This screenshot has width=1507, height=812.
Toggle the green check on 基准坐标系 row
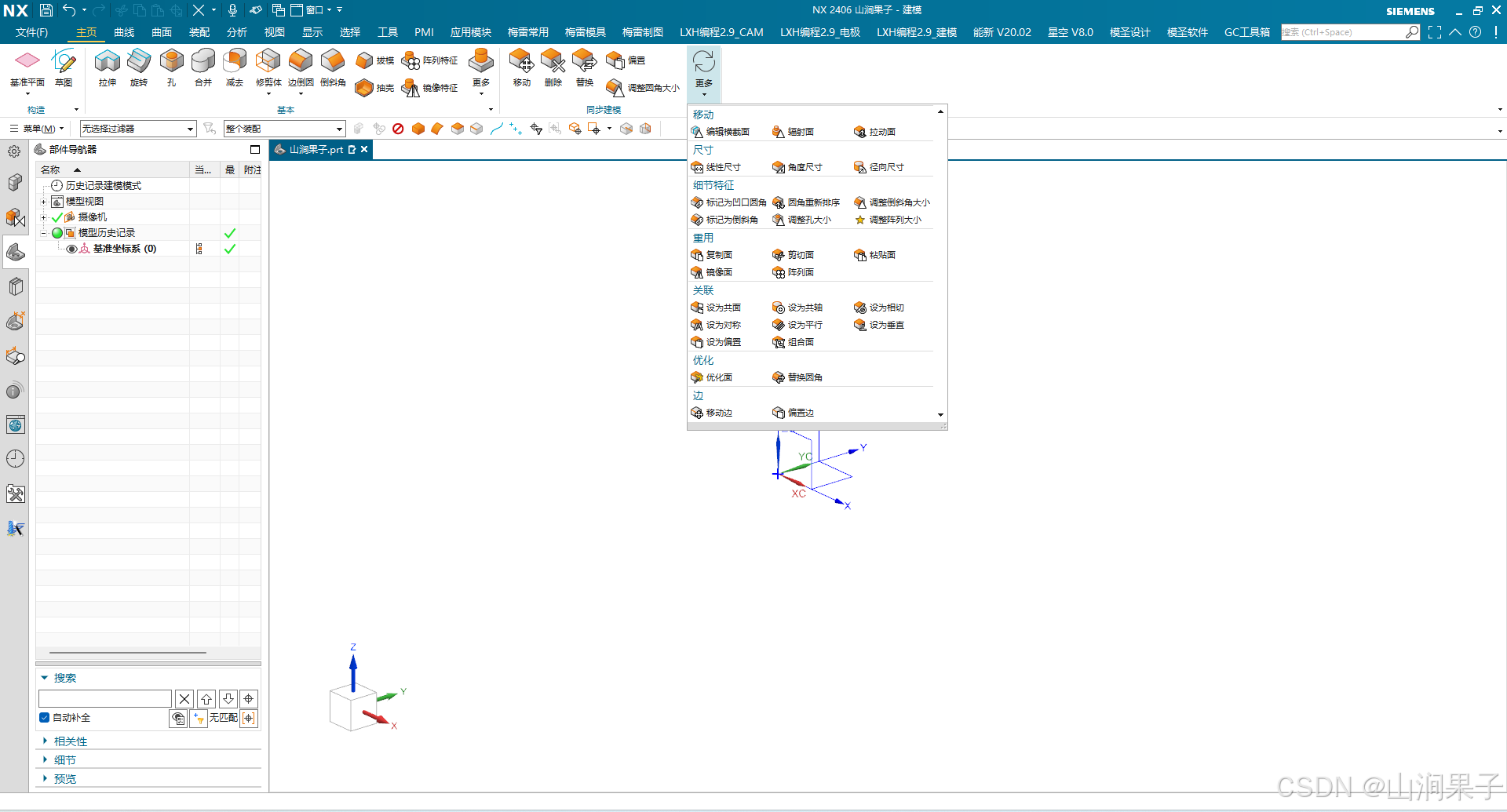pos(230,249)
